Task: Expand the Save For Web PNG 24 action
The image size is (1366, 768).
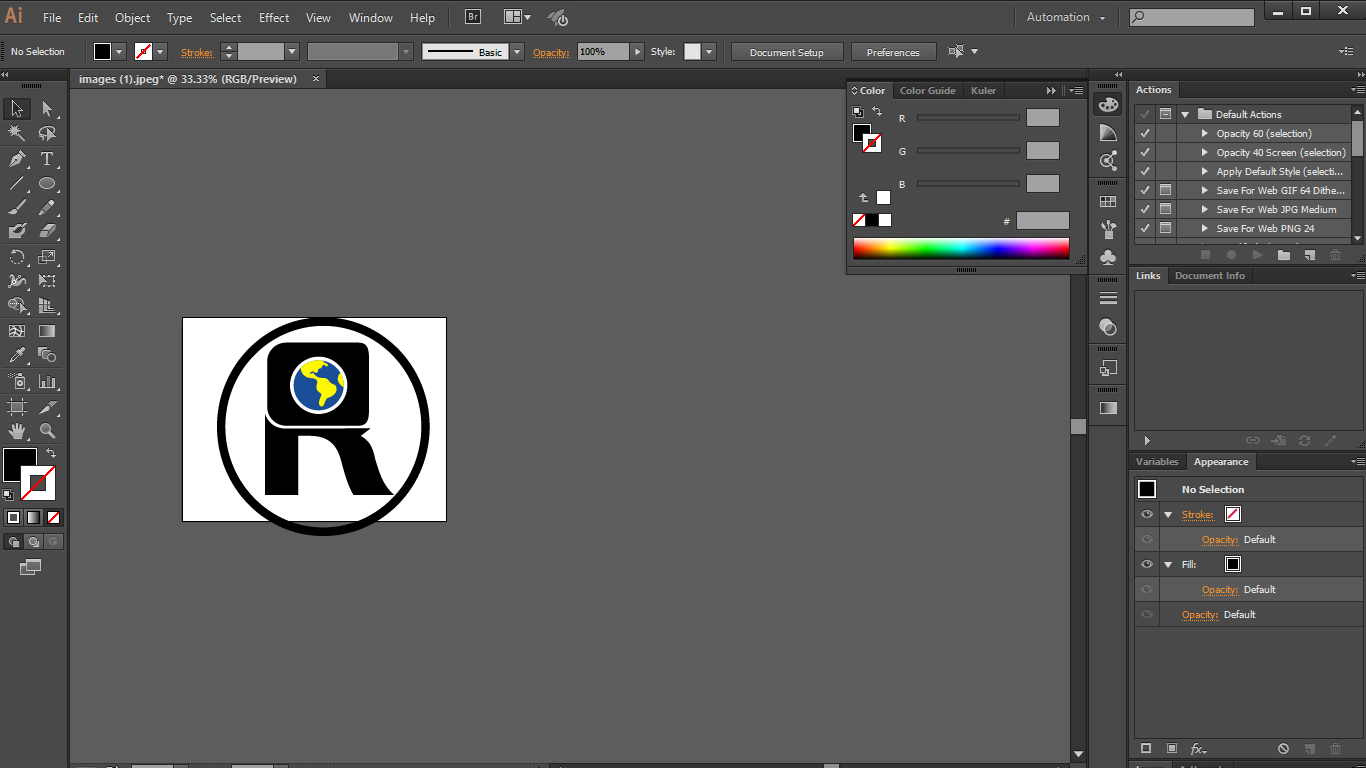Action: pyautogui.click(x=1205, y=228)
